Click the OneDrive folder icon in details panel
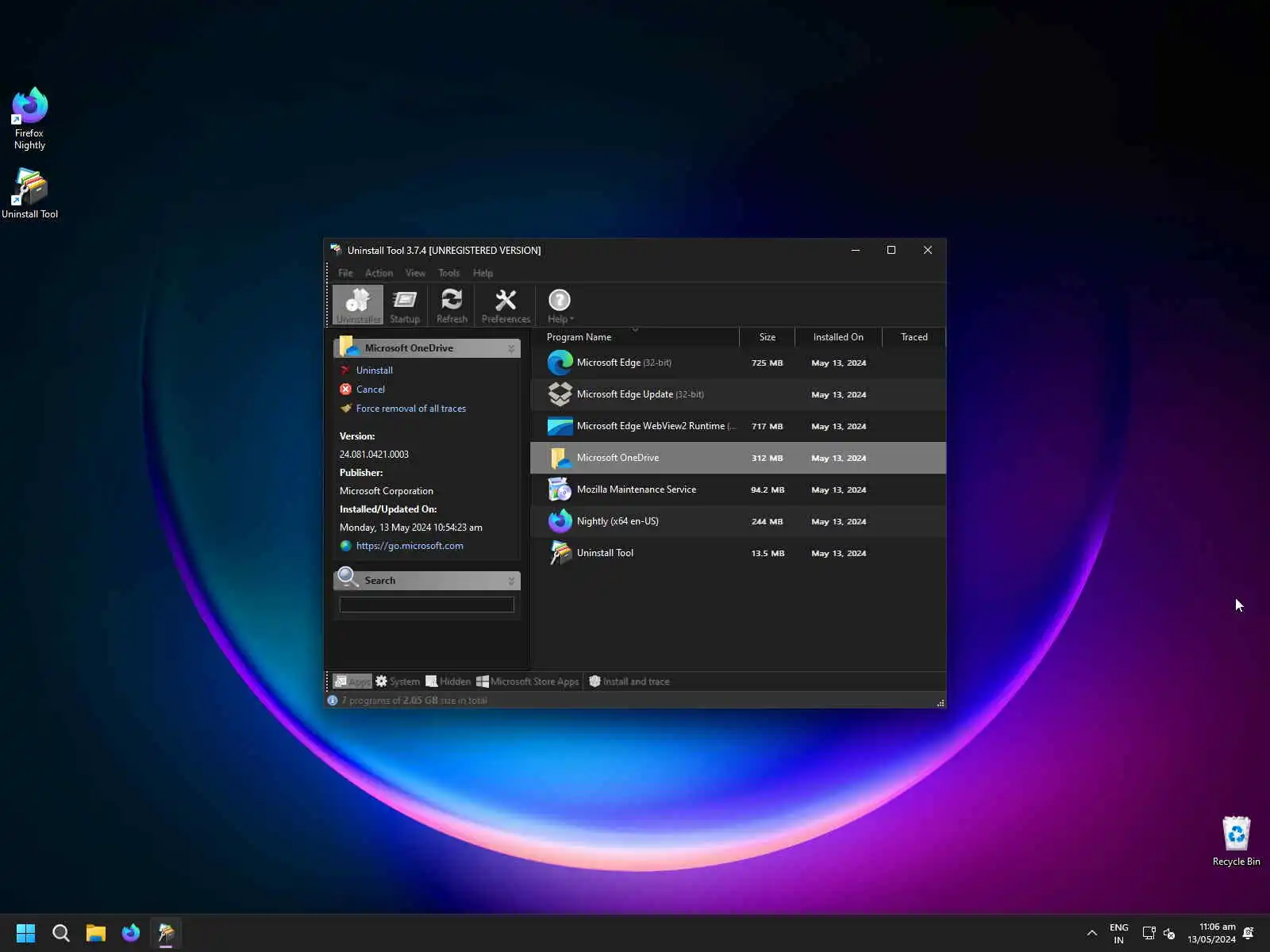This screenshot has height=952, width=1270. tap(348, 347)
